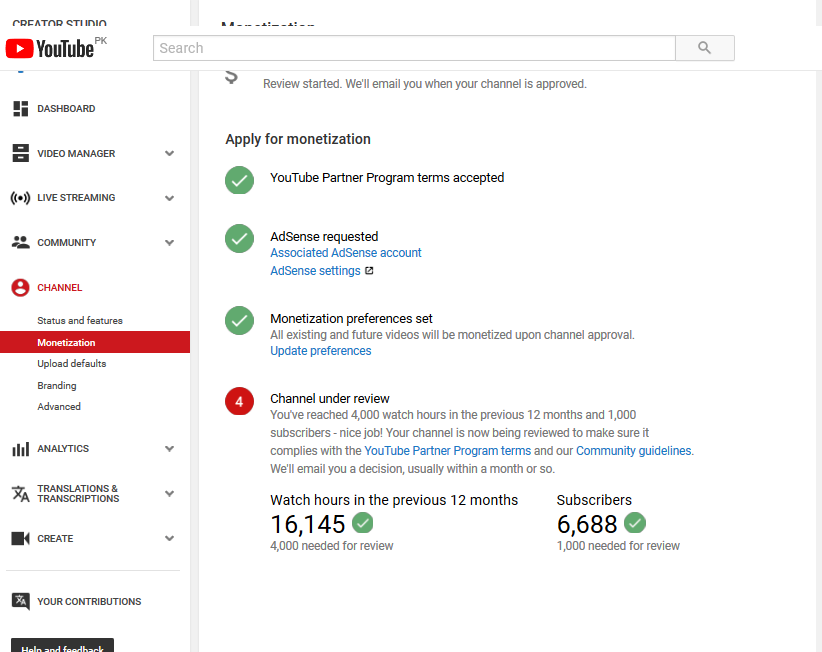Click '4,000 needed for review' text
Image resolution: width=822 pixels, height=652 pixels.
[331, 546]
